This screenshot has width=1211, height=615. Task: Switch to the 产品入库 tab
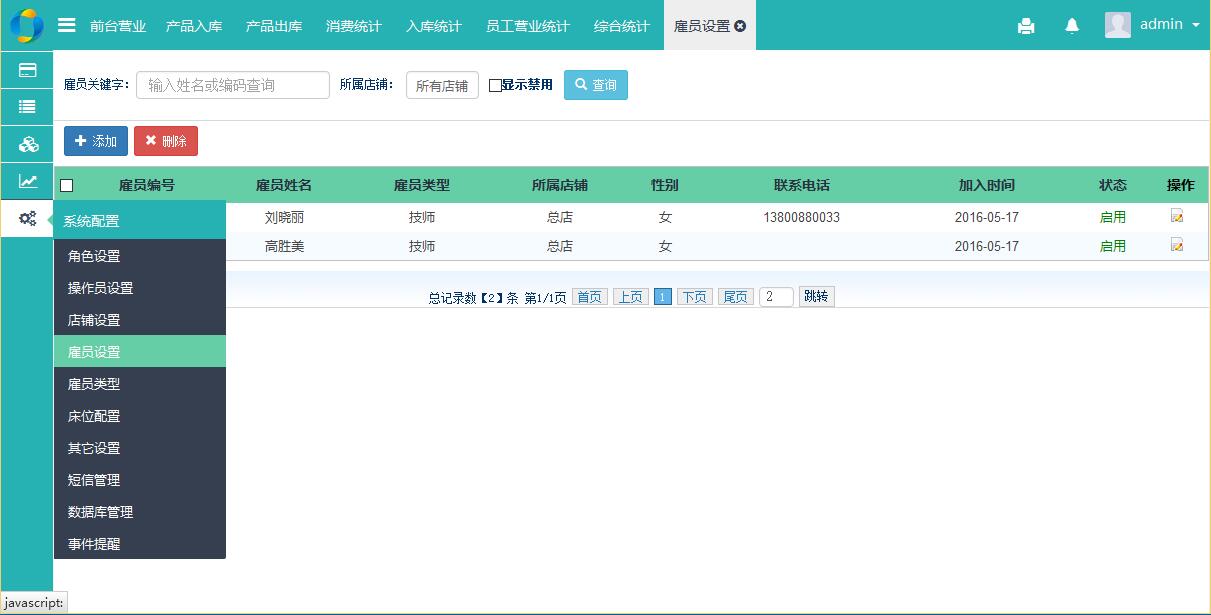pyautogui.click(x=194, y=26)
